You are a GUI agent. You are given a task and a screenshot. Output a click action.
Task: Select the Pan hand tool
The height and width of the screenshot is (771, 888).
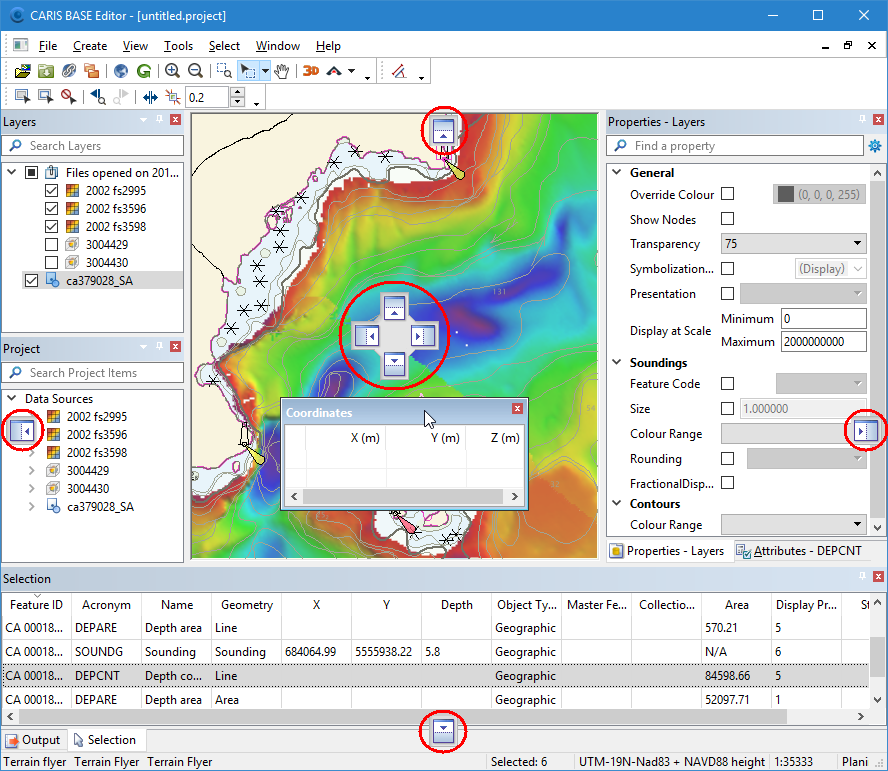pyautogui.click(x=282, y=71)
